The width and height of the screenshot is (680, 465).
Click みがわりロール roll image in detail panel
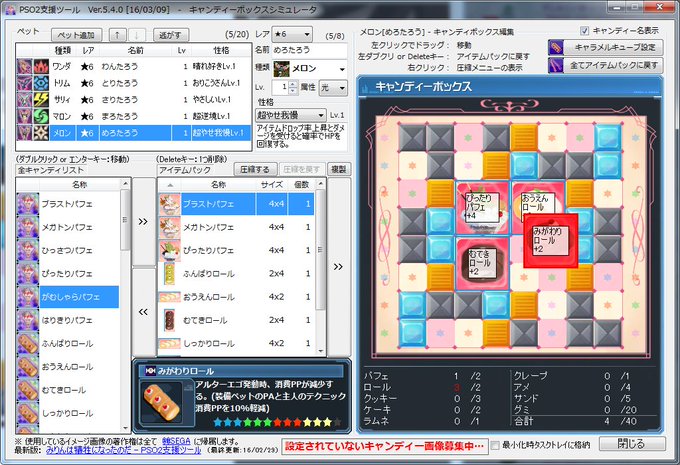click(x=161, y=403)
